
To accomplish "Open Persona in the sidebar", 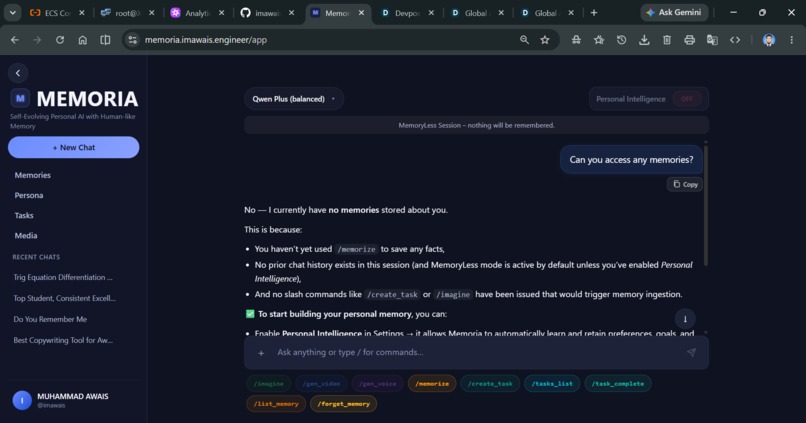I will click(x=29, y=195).
